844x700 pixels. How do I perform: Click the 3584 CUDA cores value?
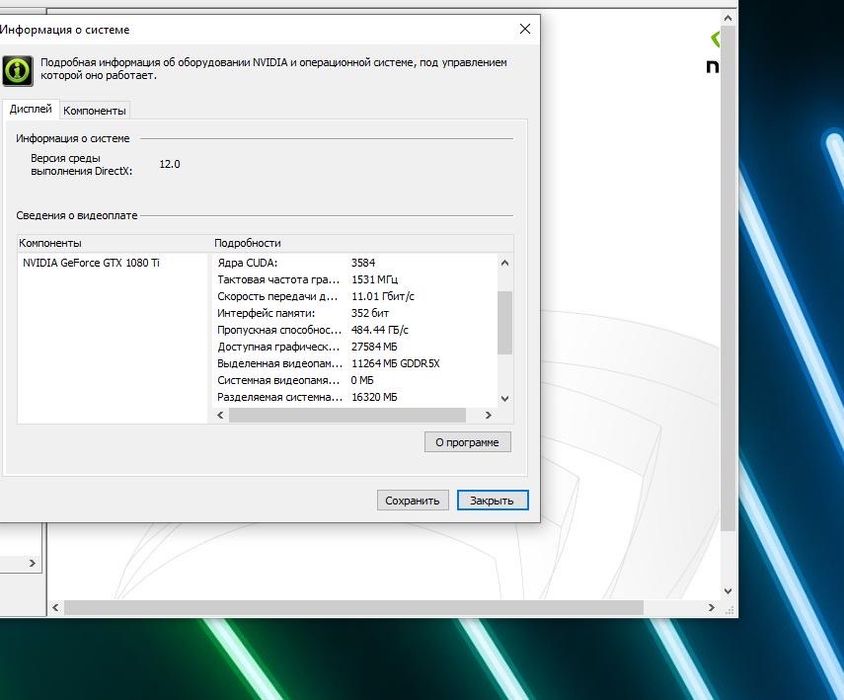pos(363,263)
